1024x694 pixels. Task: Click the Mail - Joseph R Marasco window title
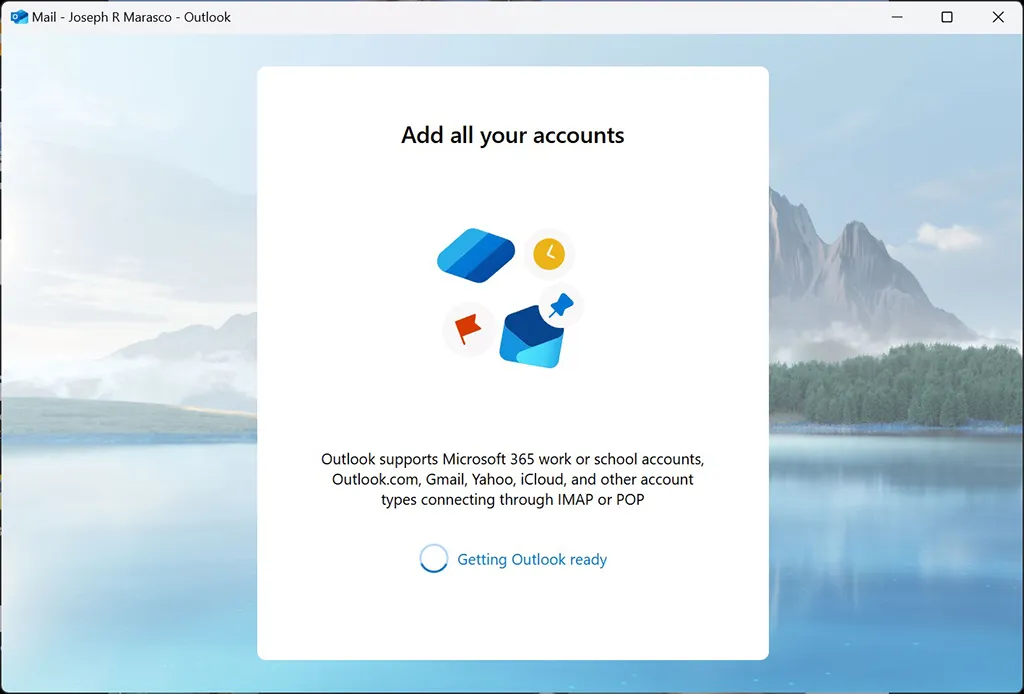[131, 17]
